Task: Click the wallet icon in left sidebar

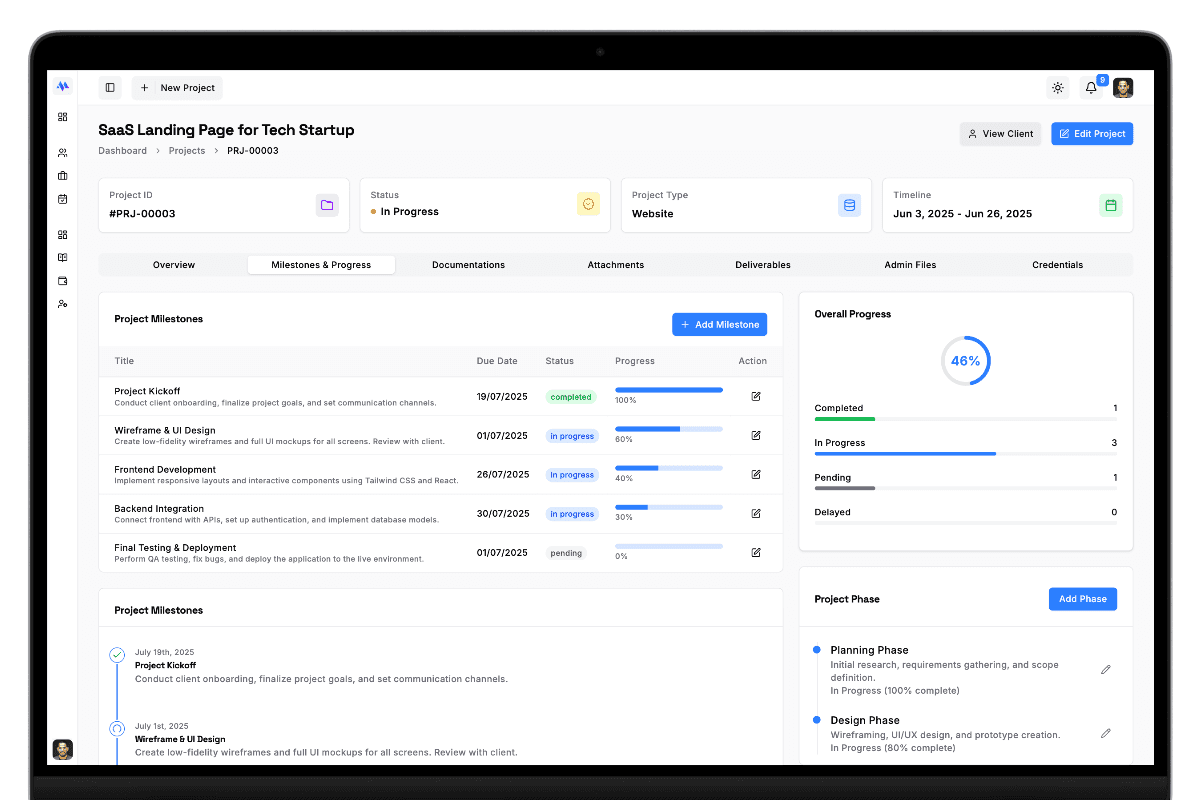Action: (x=63, y=281)
